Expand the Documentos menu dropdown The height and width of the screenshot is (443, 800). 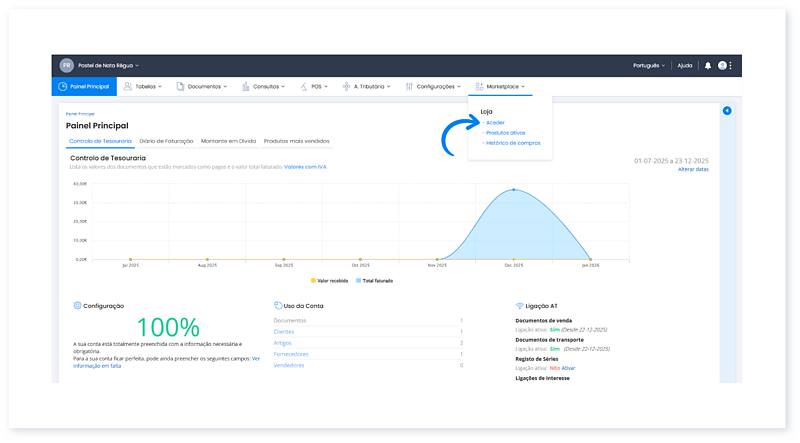tap(205, 87)
